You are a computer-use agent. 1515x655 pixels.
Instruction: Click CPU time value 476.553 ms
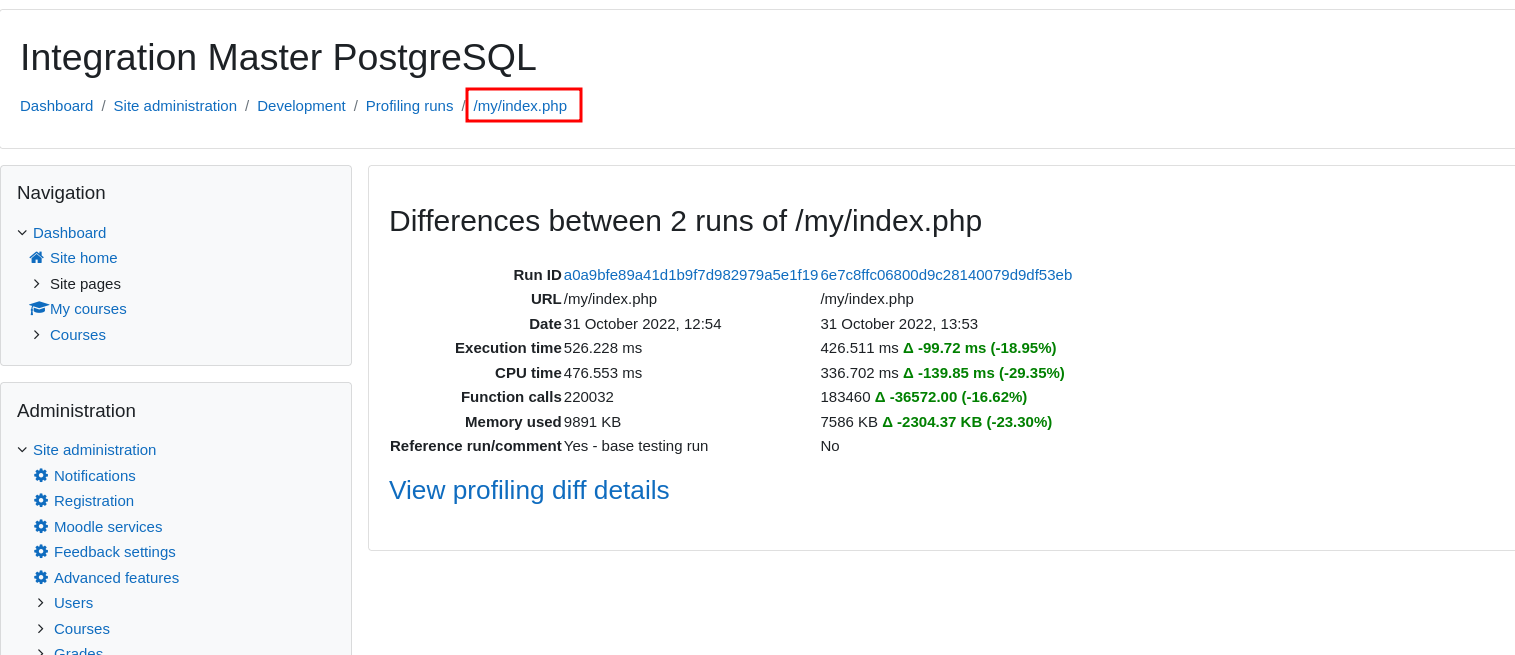pyautogui.click(x=603, y=373)
